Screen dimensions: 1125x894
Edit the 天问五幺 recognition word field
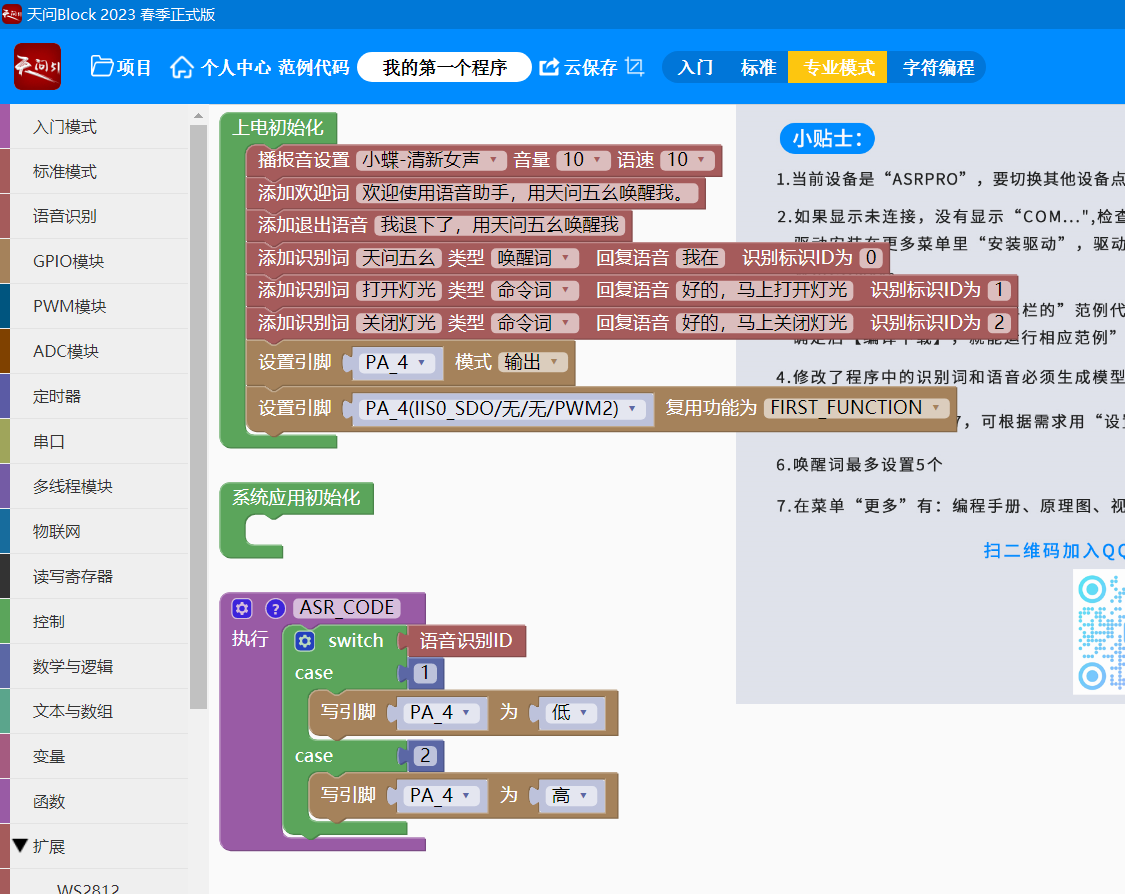click(398, 258)
